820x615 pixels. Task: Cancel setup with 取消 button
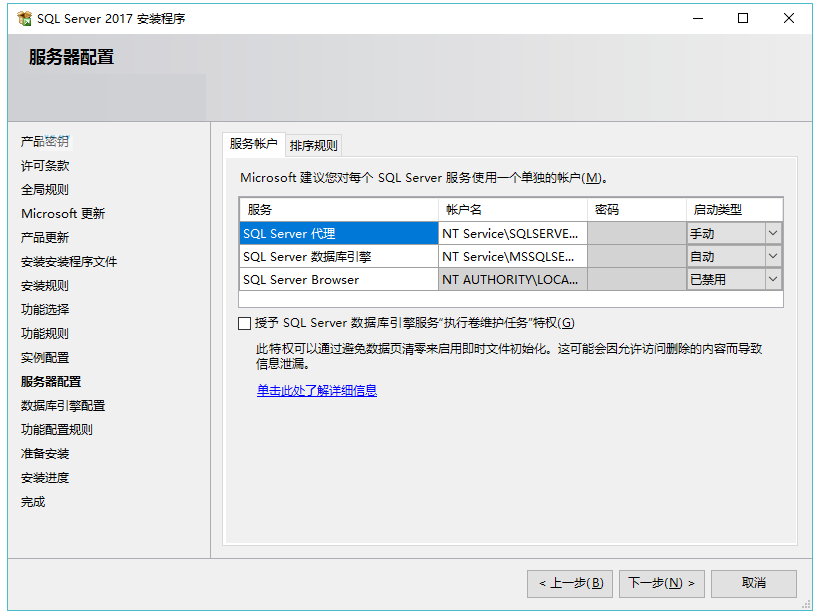pyautogui.click(x=754, y=583)
